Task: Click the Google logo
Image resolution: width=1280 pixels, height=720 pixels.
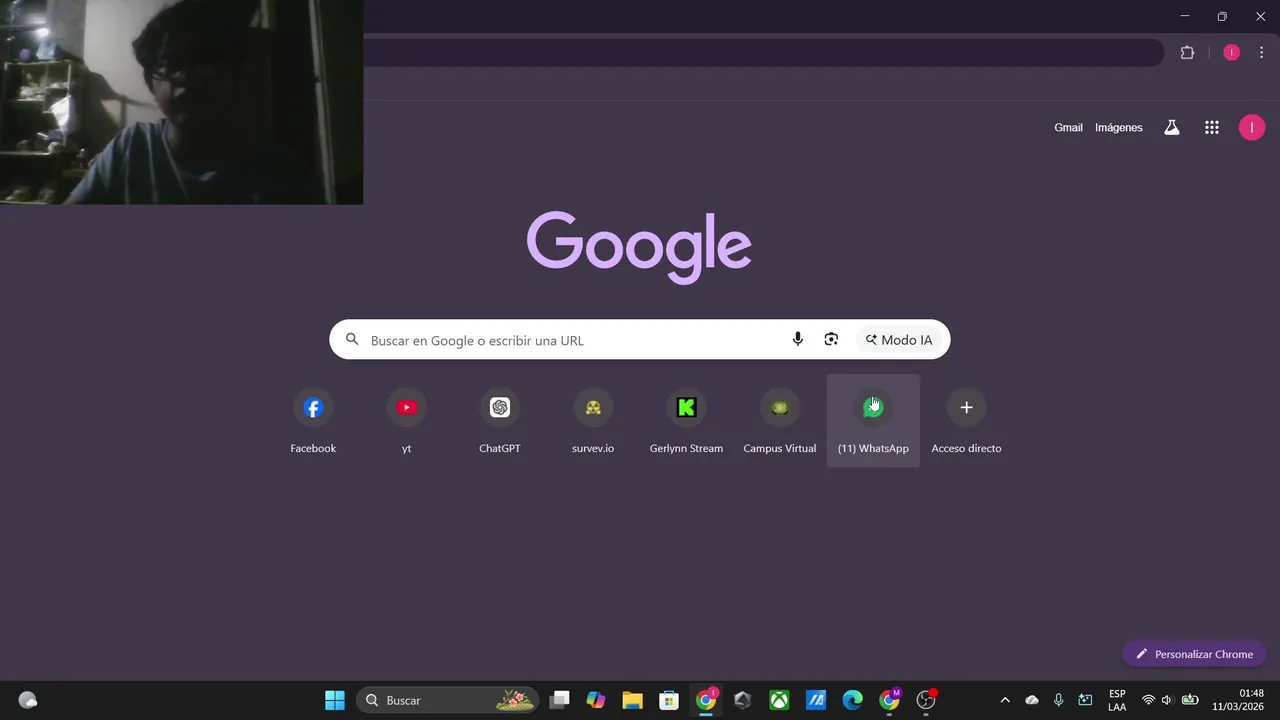Action: point(639,247)
